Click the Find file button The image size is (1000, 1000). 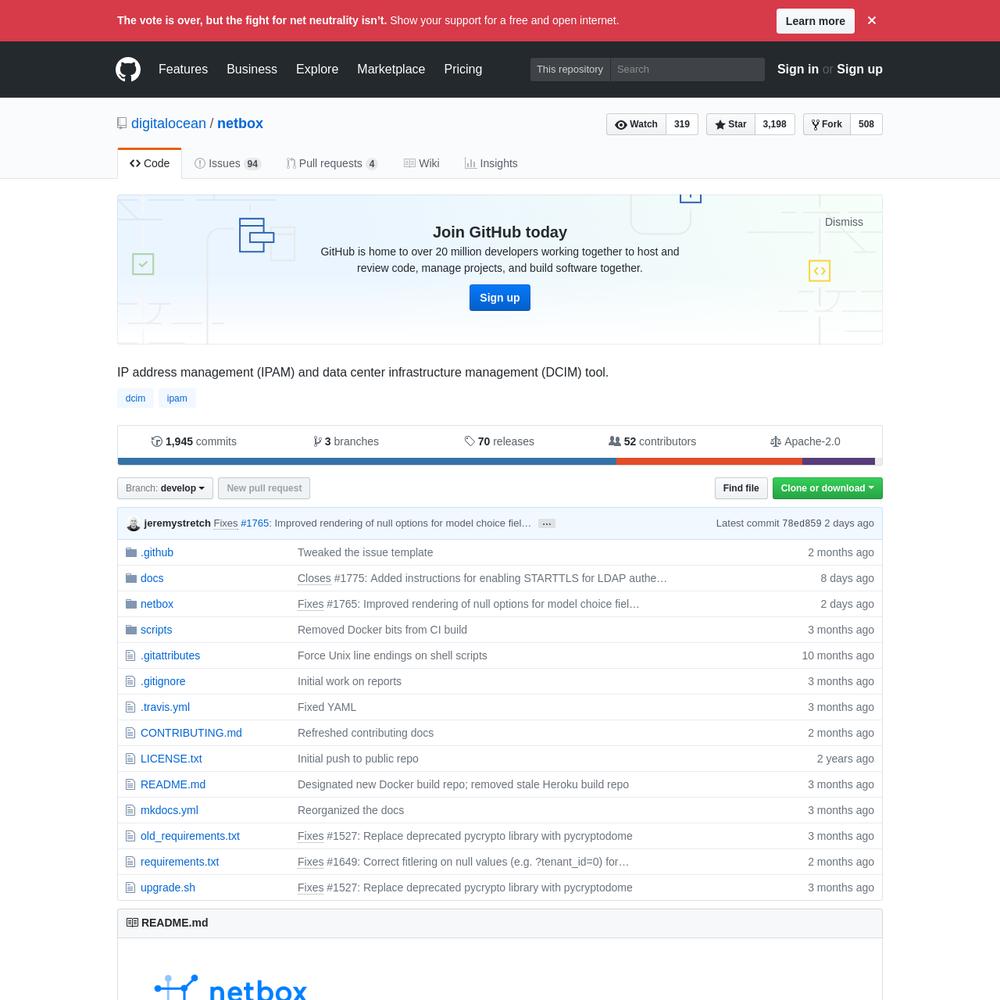click(x=740, y=489)
